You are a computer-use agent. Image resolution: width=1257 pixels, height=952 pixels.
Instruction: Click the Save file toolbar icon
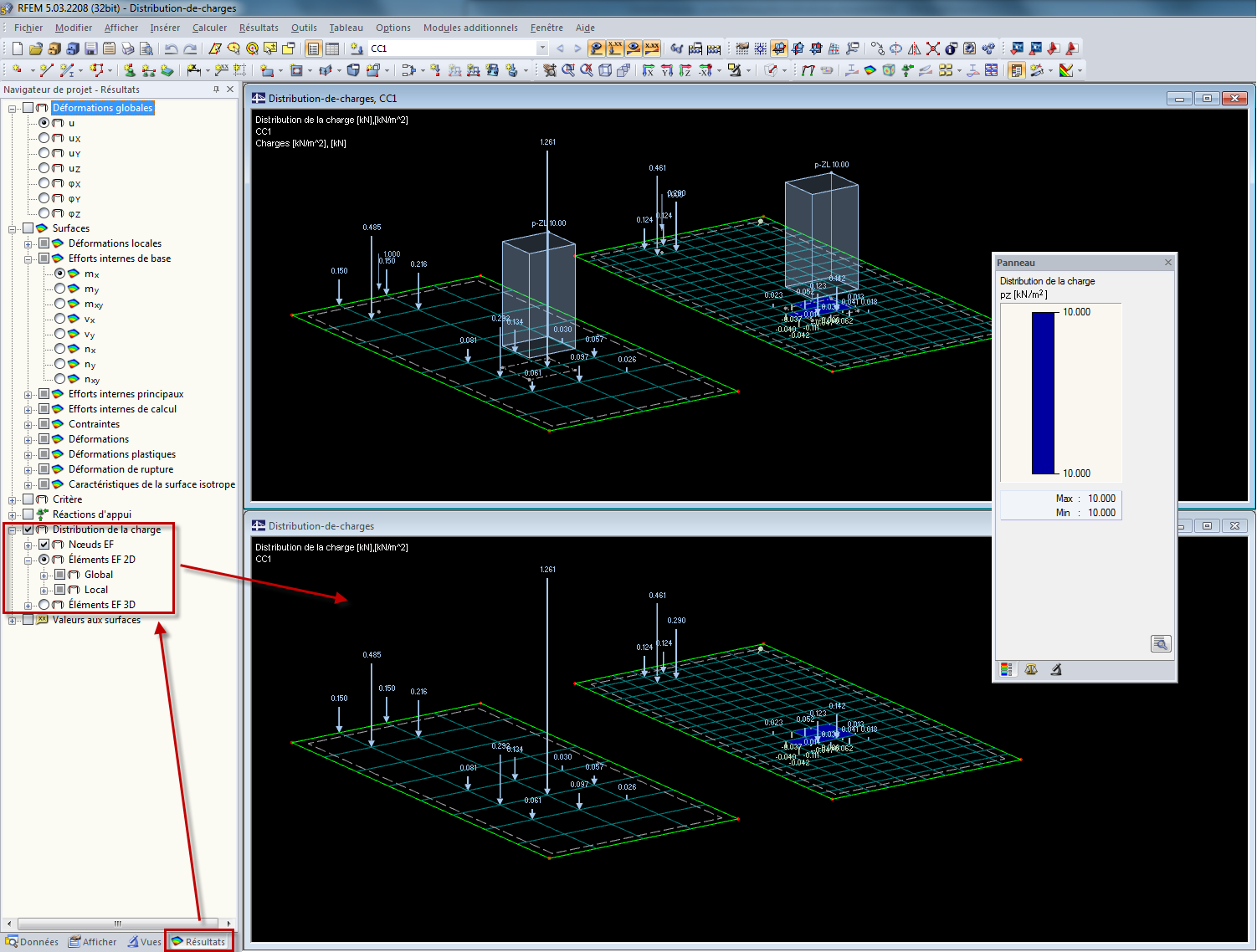pos(91,49)
